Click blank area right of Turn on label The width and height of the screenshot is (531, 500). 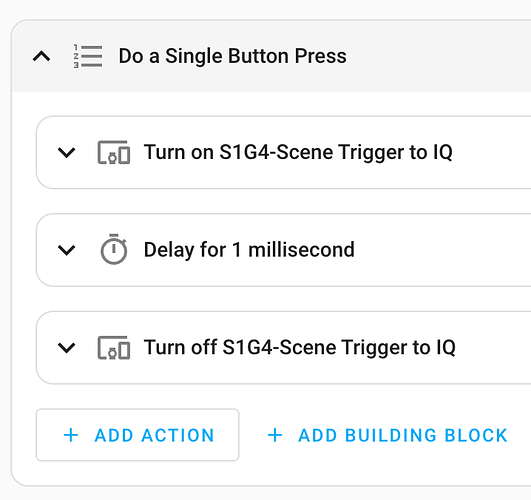click(491, 152)
